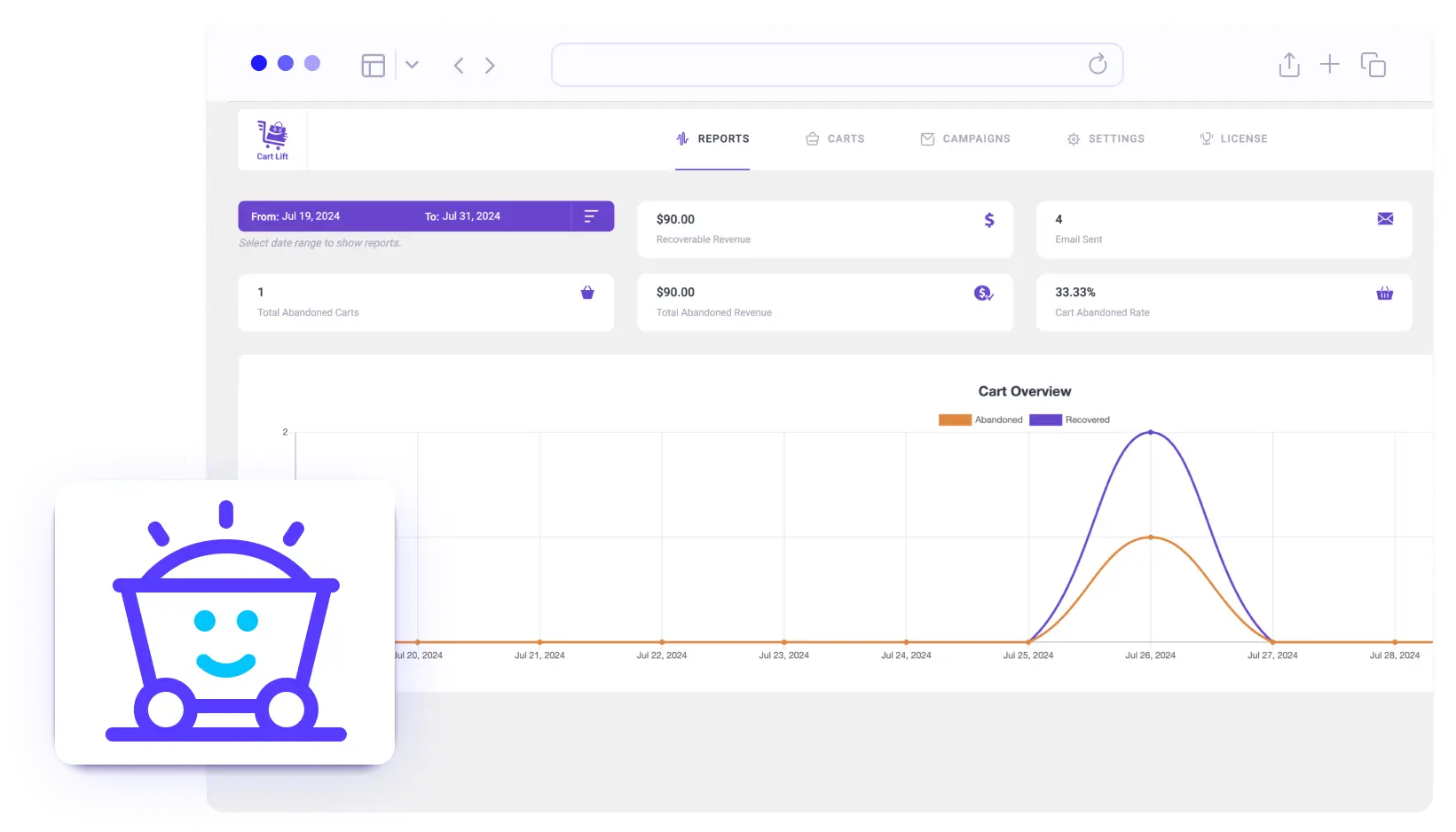Viewport: 1456px width, 832px height.
Task: Toggle the Recovered series legend swatch
Action: tap(1045, 420)
